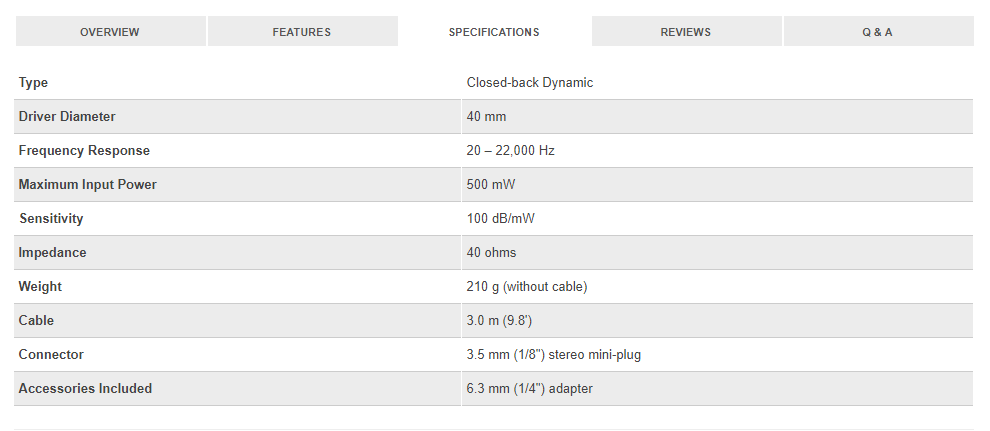Viewport: 990px width, 431px height.
Task: Click the 6.3 mm adapter accessory text
Action: click(529, 389)
